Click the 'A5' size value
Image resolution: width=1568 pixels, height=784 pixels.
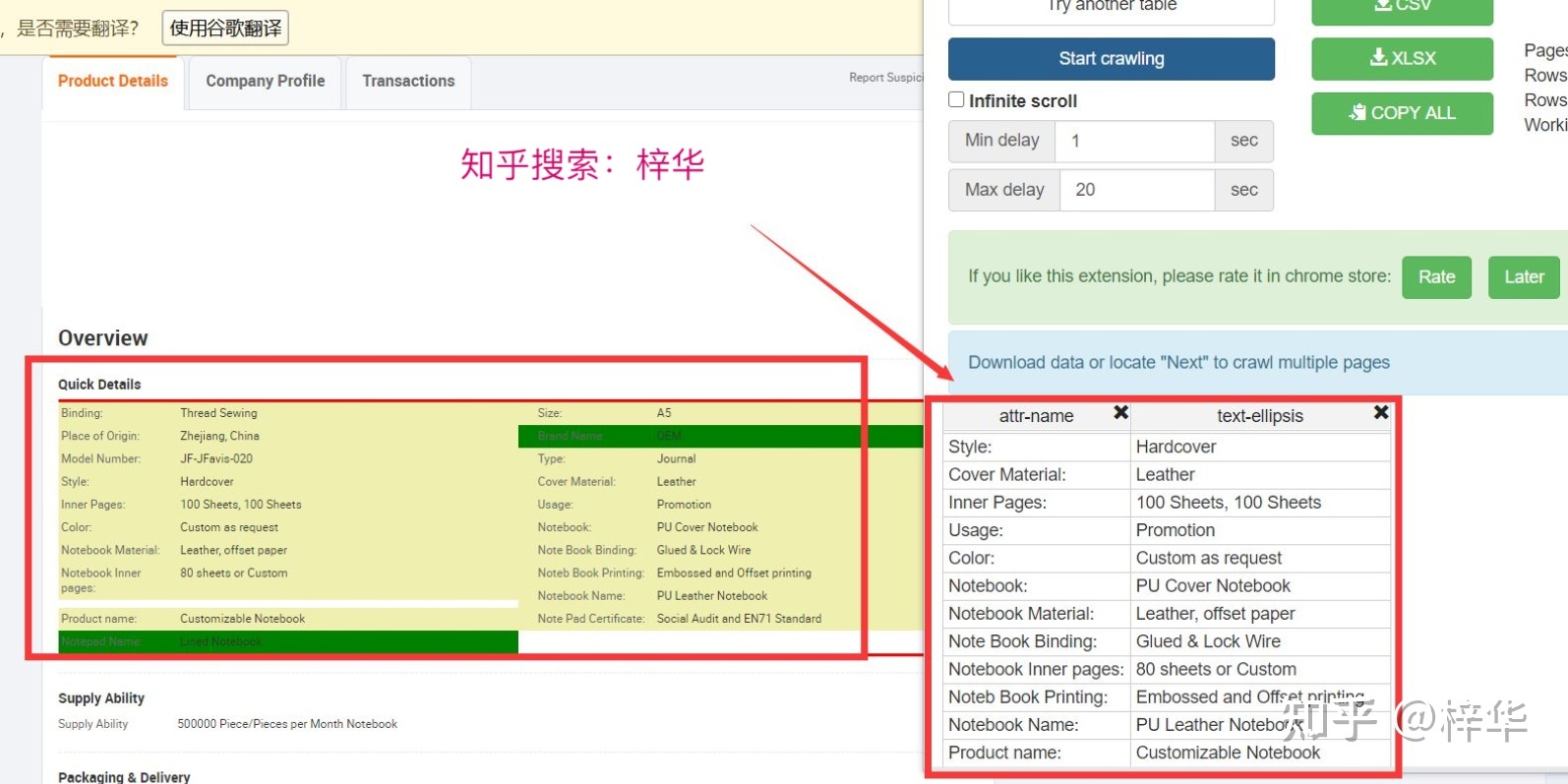[664, 413]
